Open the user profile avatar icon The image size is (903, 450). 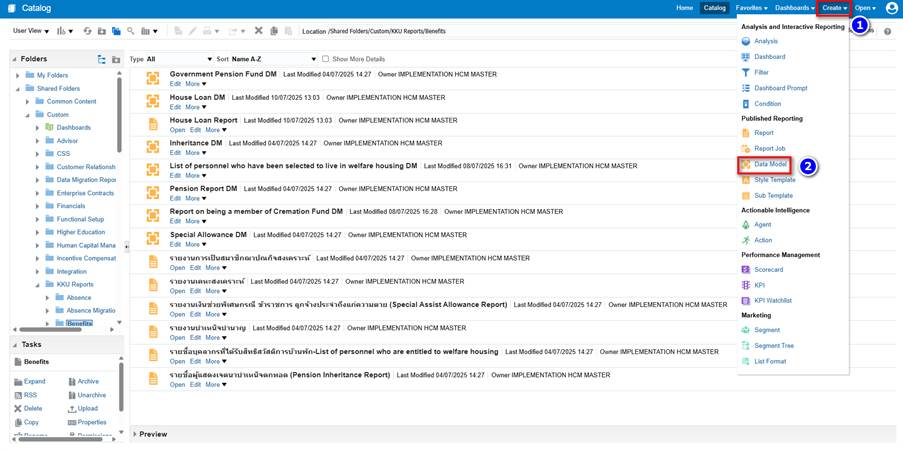891,8
